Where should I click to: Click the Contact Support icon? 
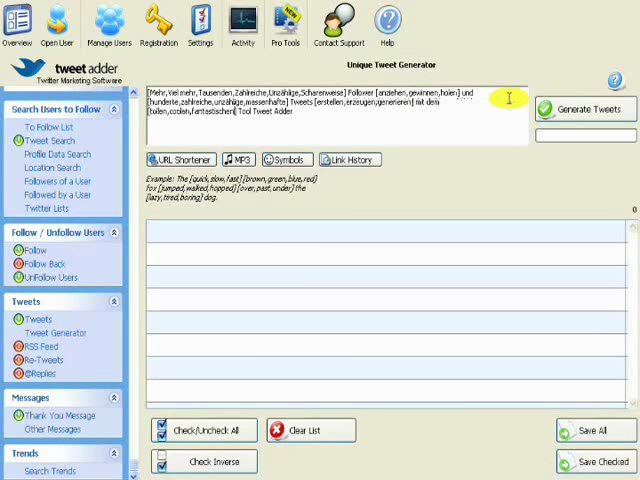(339, 26)
